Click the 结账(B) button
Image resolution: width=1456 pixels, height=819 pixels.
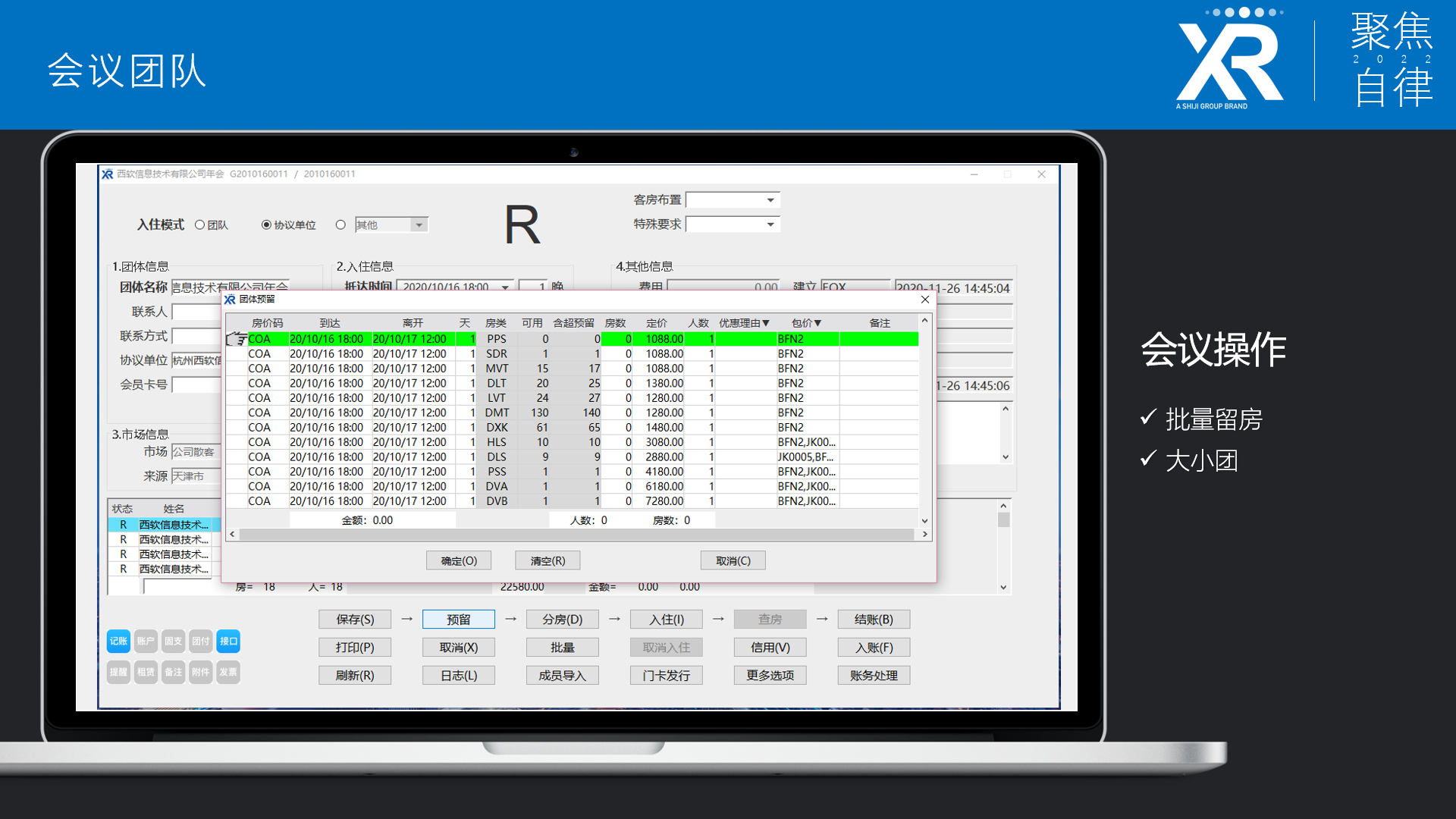click(x=874, y=620)
